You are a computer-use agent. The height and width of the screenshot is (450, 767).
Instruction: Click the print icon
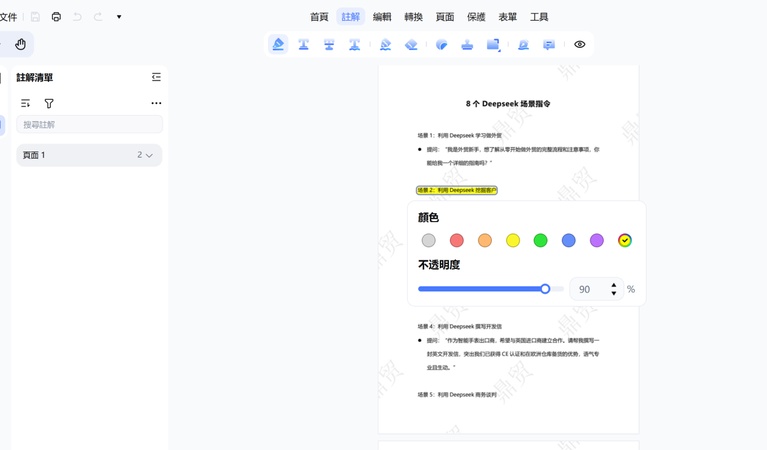click(x=56, y=17)
